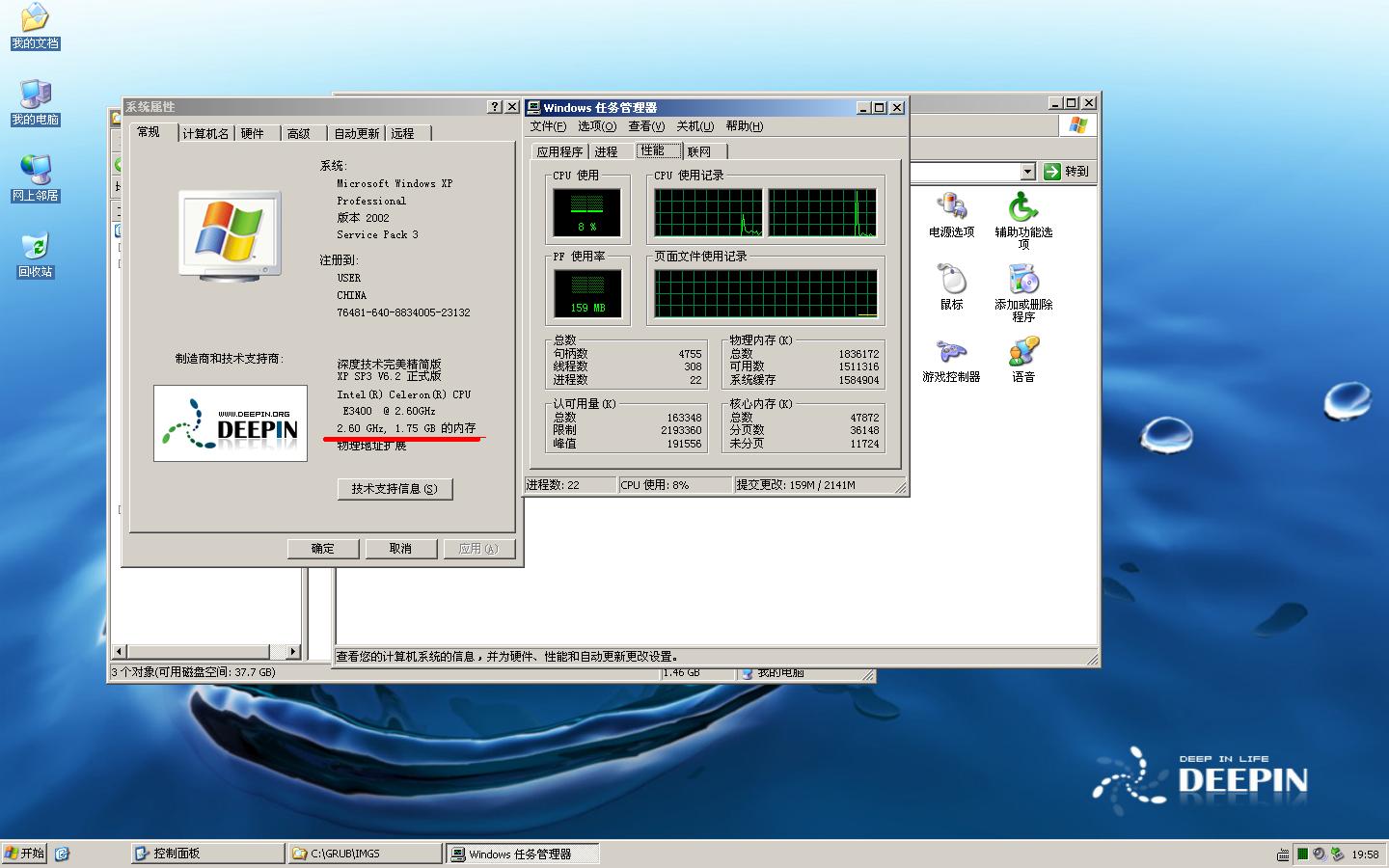Open the 电源选项 control panel icon
The height and width of the screenshot is (868, 1389).
951,214
